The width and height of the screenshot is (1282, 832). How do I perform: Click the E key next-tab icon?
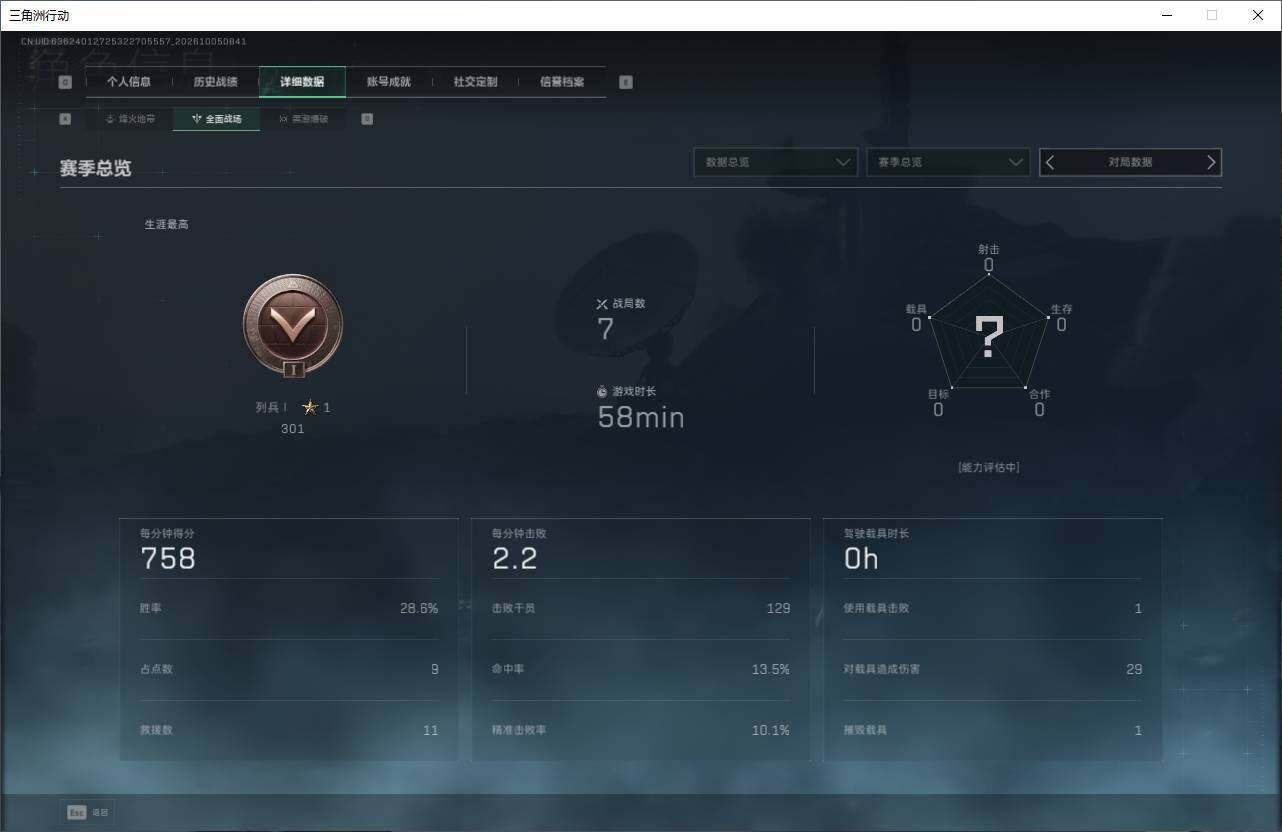pos(626,82)
